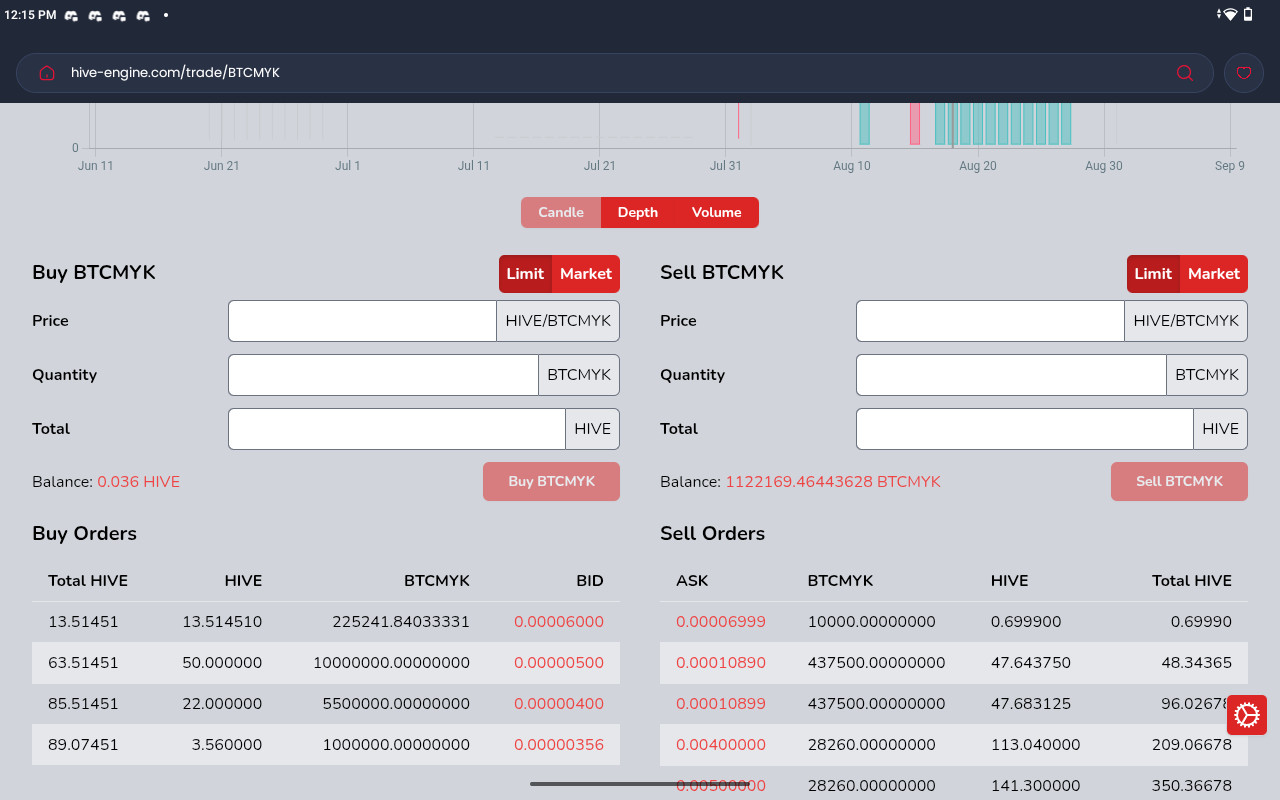Switch chart to Candle view
Screen dimensions: 1280x800
pyautogui.click(x=560, y=212)
